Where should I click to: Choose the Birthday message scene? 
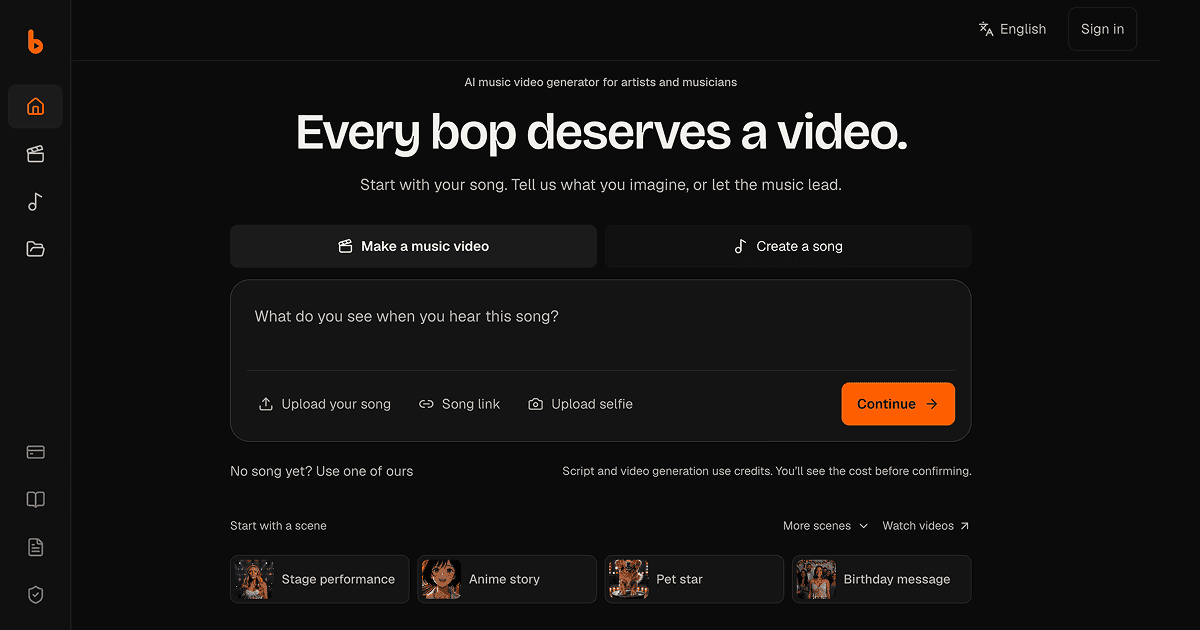click(x=882, y=579)
